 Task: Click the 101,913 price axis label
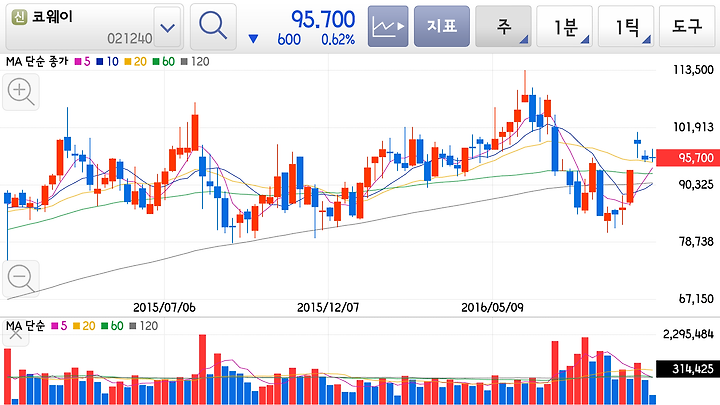693,127
